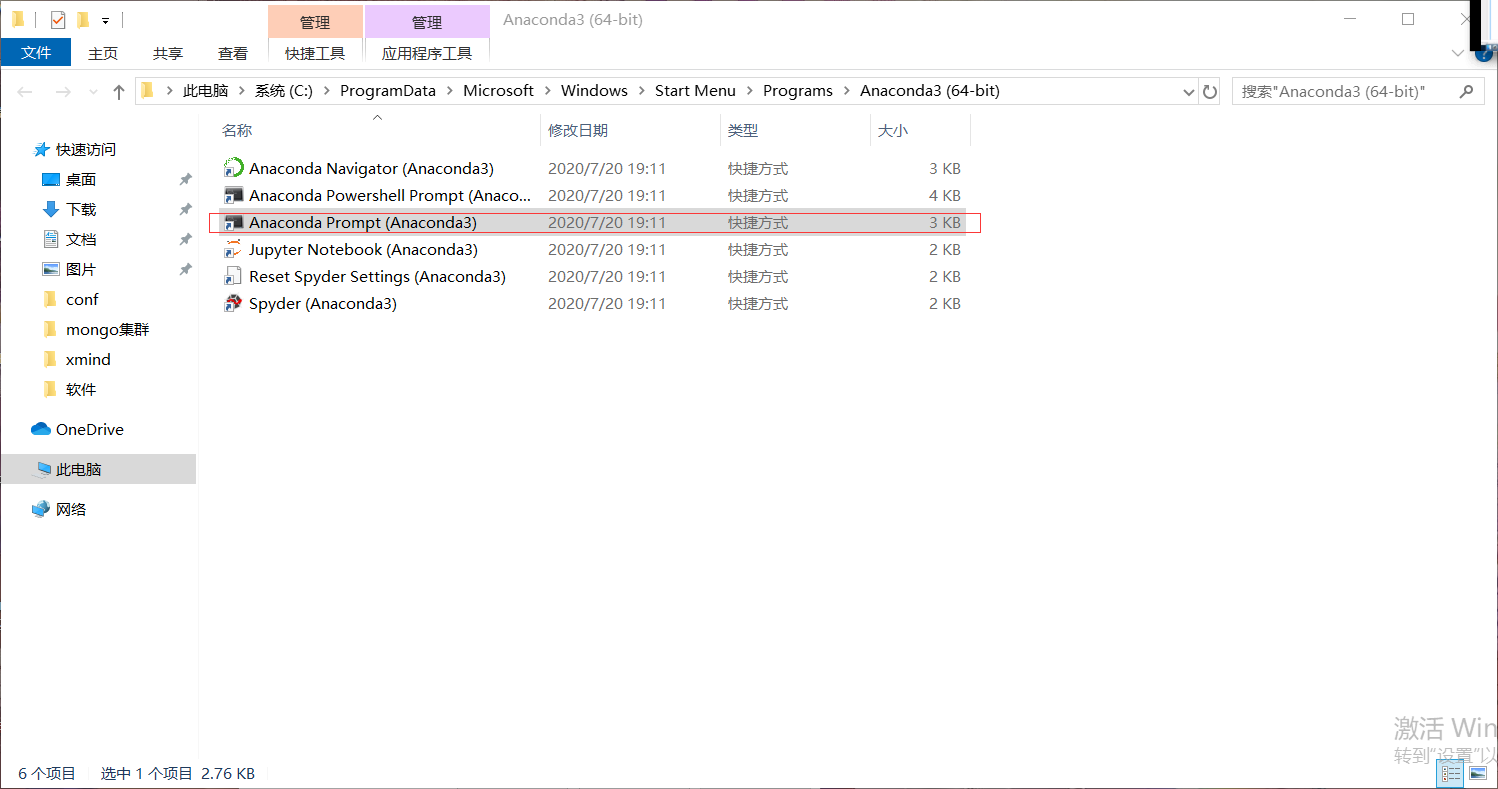
Task: Expand chevron after Windows in path
Action: click(x=641, y=91)
